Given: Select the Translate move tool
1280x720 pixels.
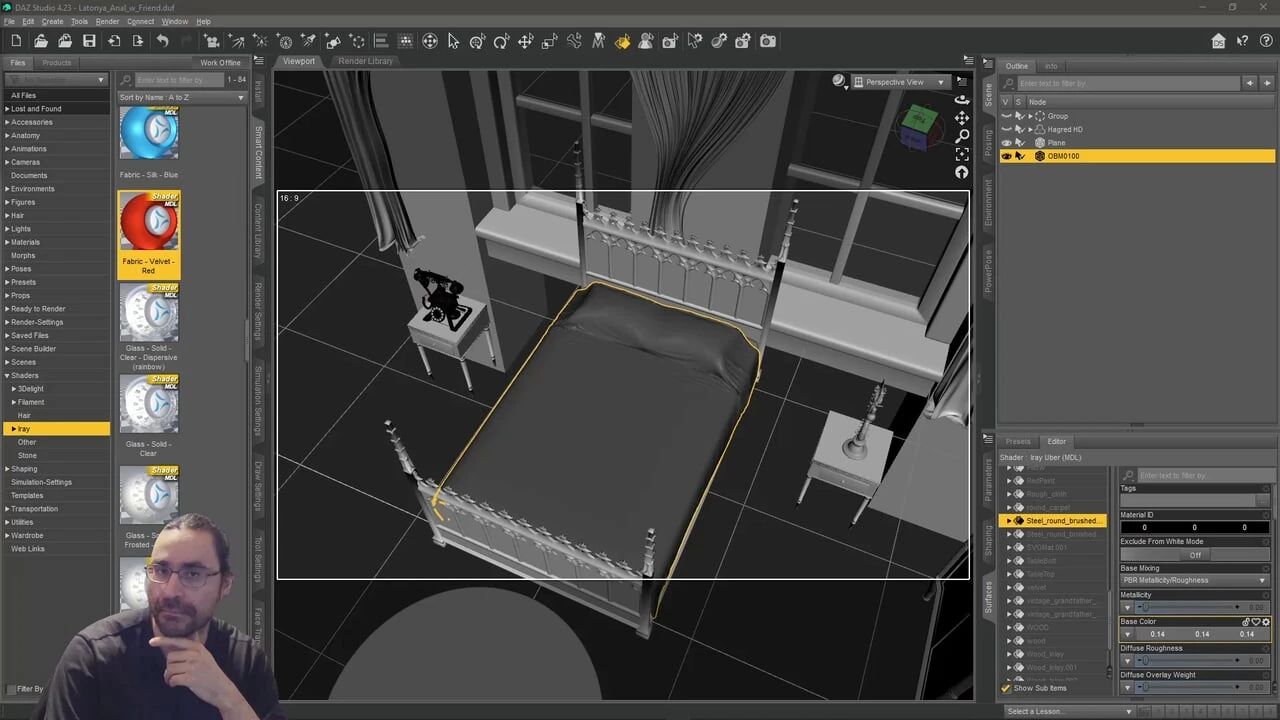Looking at the screenshot, I should click(x=525, y=41).
